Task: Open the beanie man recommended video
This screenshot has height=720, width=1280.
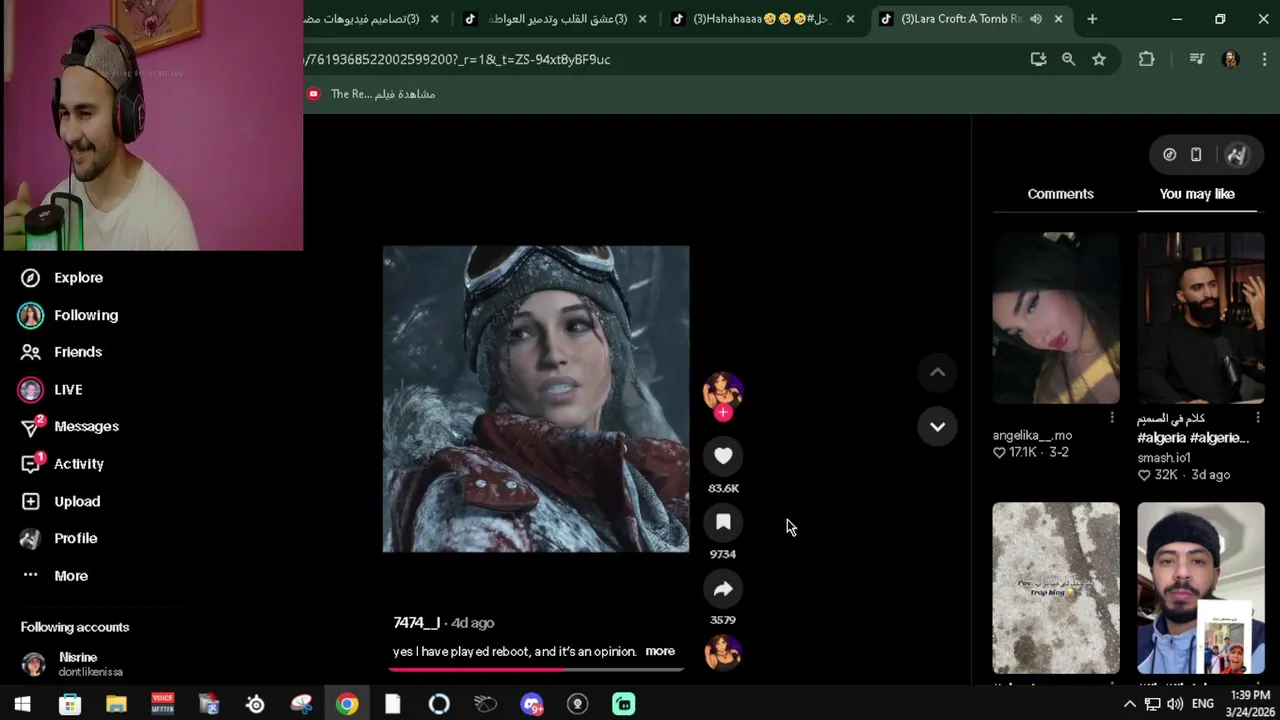Action: pyautogui.click(x=1201, y=588)
